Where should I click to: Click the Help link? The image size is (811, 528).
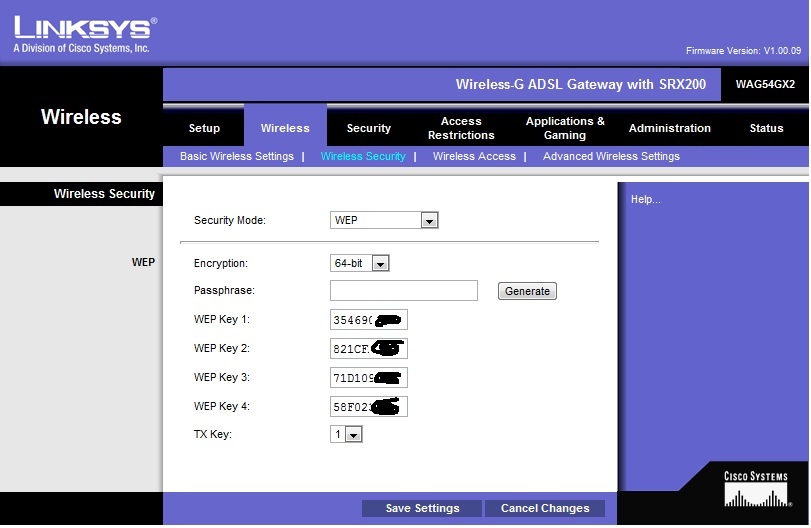pyautogui.click(x=645, y=200)
